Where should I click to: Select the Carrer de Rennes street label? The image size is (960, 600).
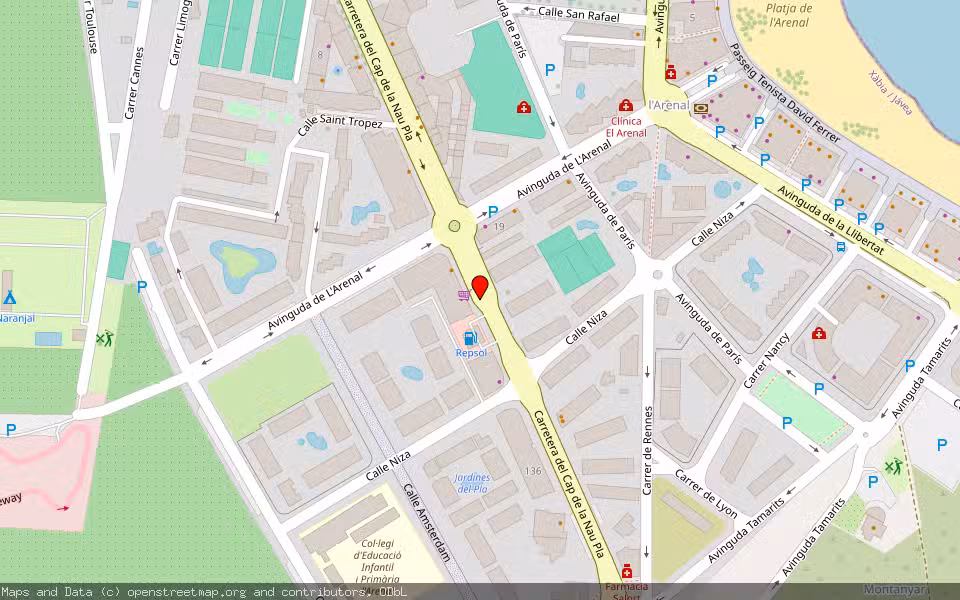648,451
